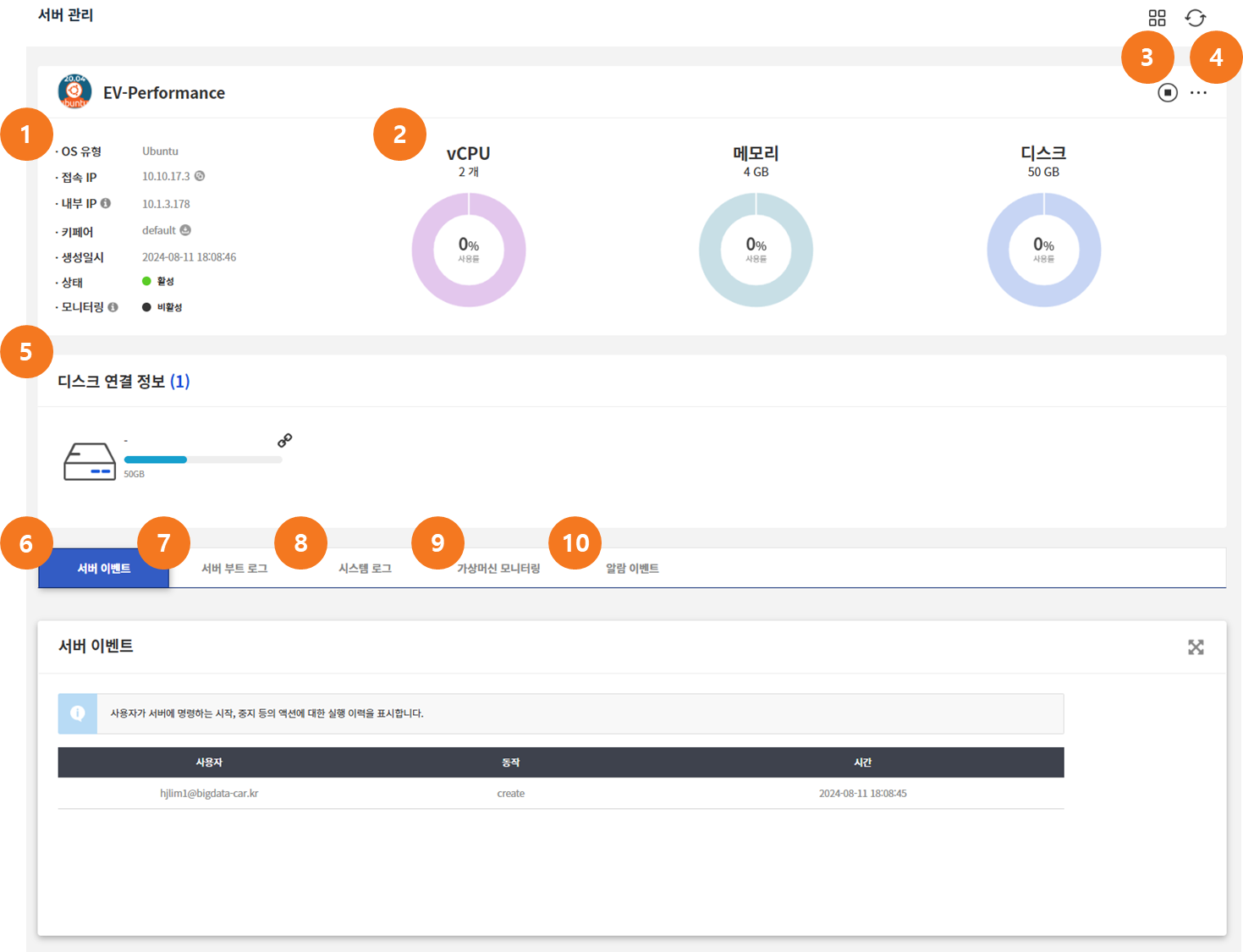
Task: Go to the 가상머신 모니터링 tab
Action: (x=498, y=569)
